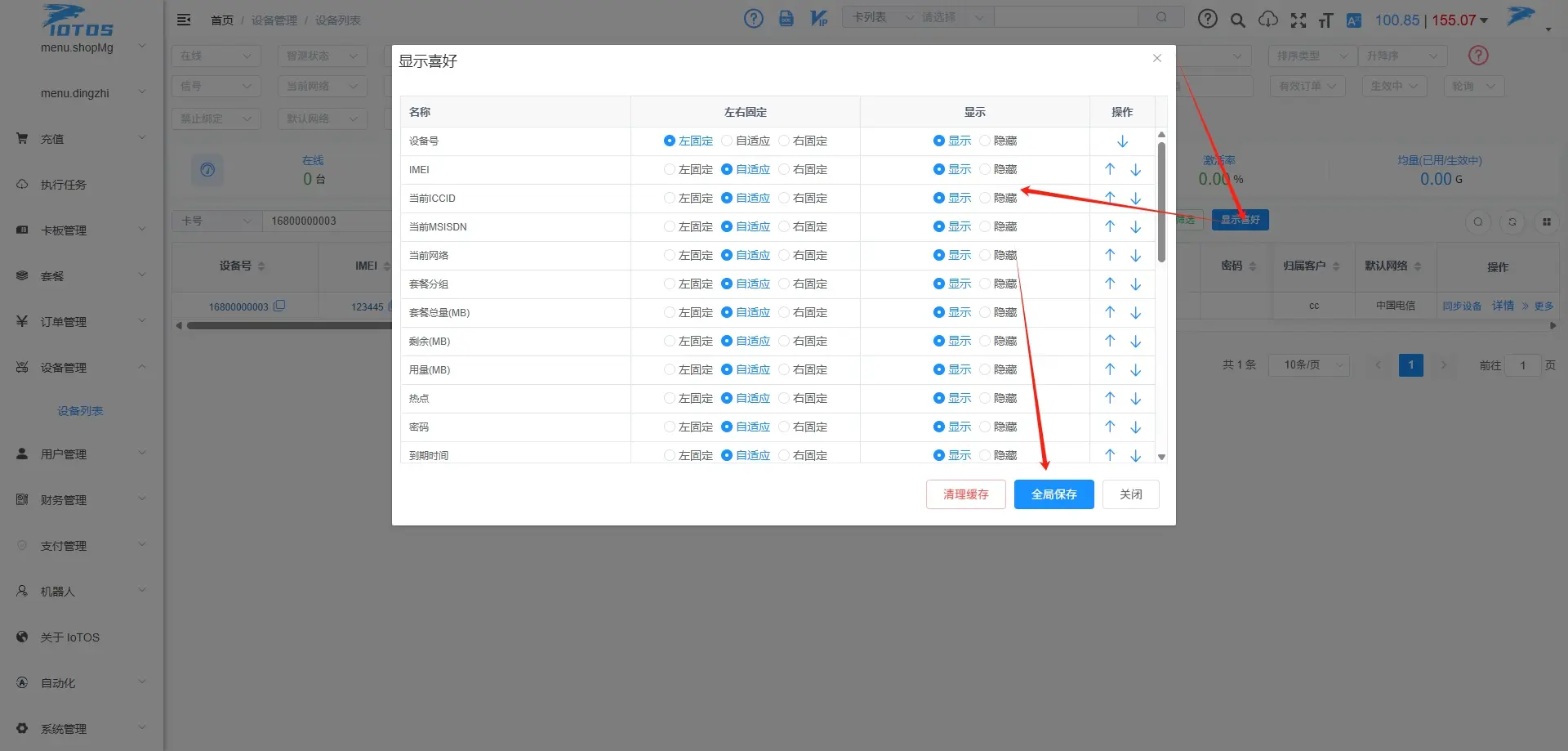The image size is (1568, 751).
Task: Select 显示 for 剩余(MB)
Action: point(952,342)
